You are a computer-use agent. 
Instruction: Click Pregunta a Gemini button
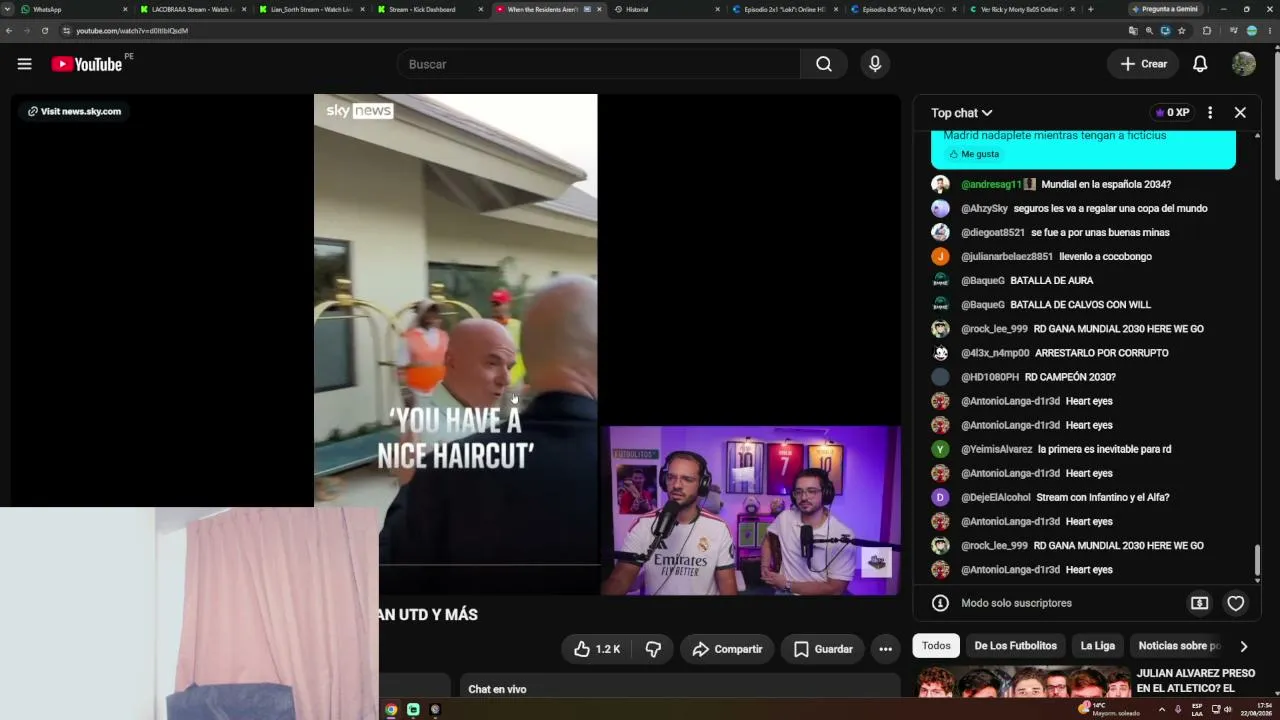tap(1164, 9)
